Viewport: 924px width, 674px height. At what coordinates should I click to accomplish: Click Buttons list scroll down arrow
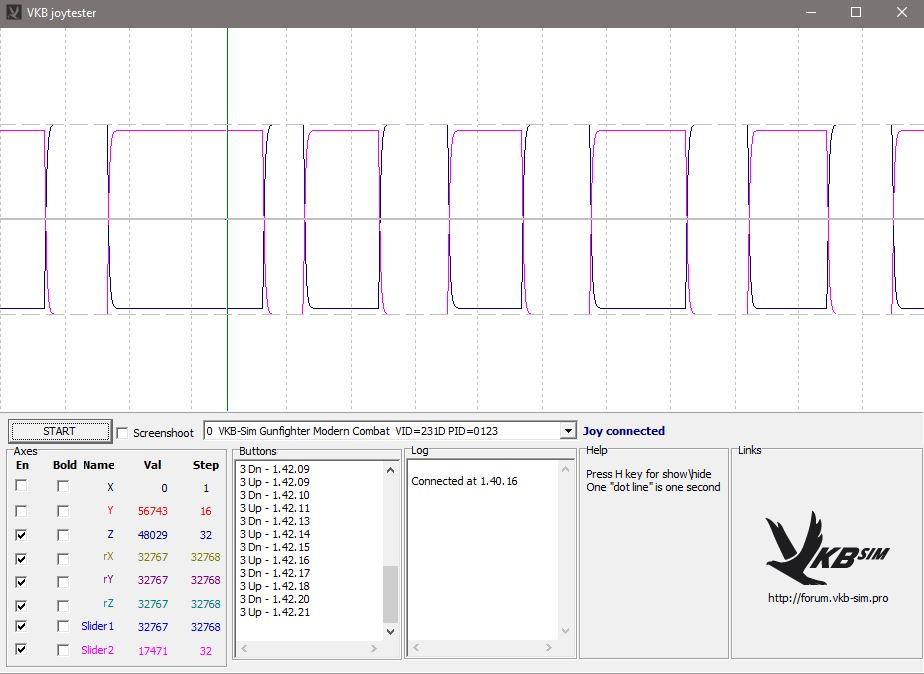(x=391, y=630)
